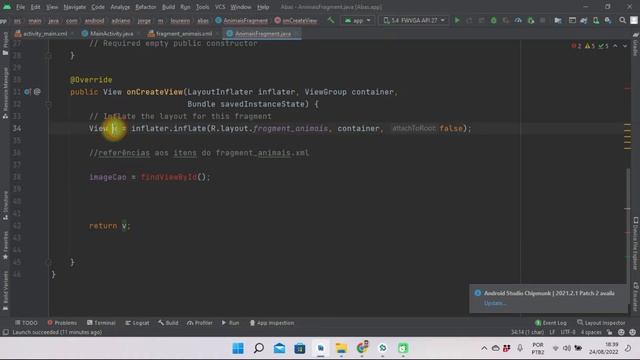Click the onCreateView breadcrumb item
This screenshot has height=360, width=640.
(x=296, y=20)
